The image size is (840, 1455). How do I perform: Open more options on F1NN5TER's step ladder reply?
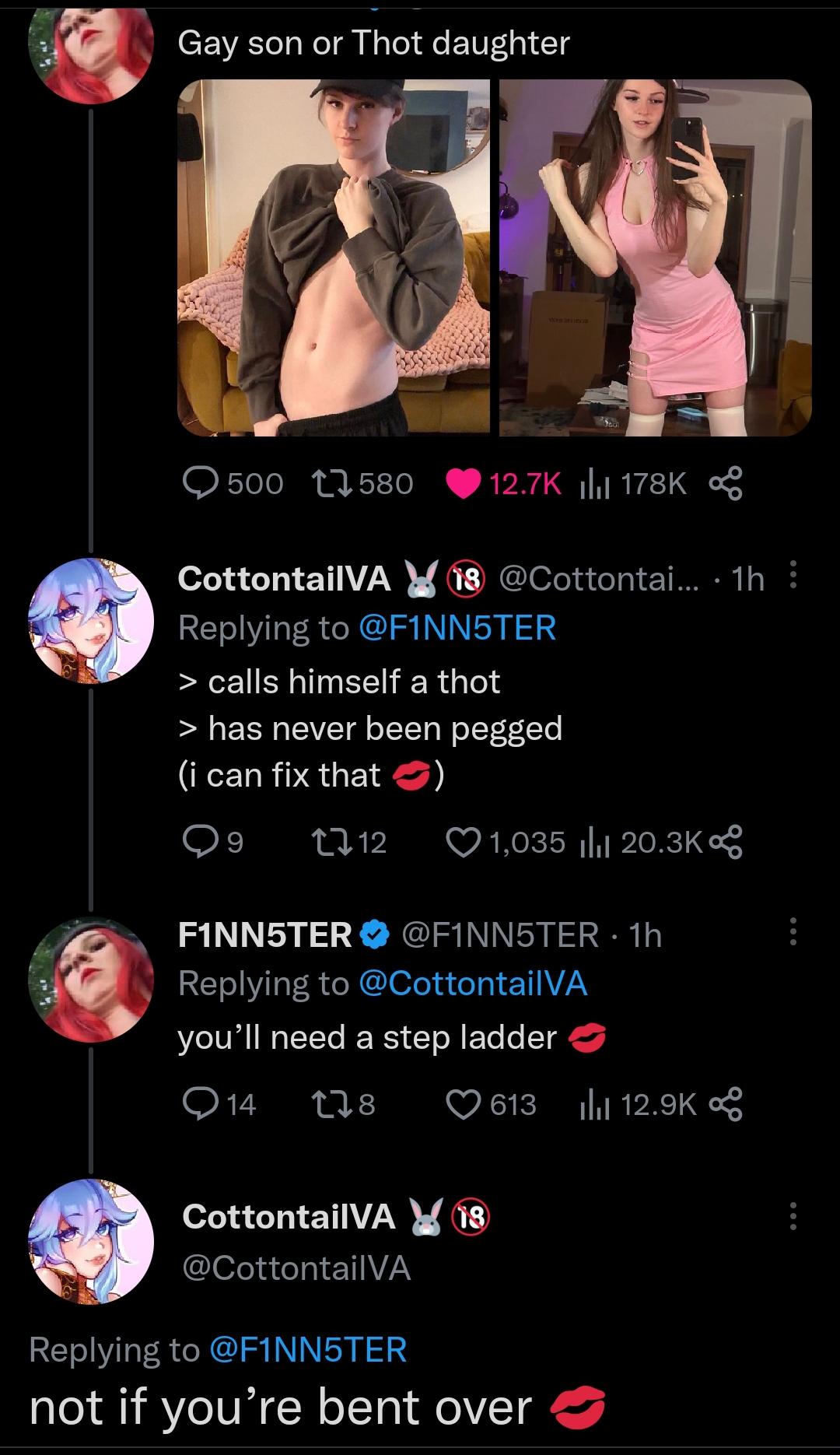pyautogui.click(x=793, y=932)
